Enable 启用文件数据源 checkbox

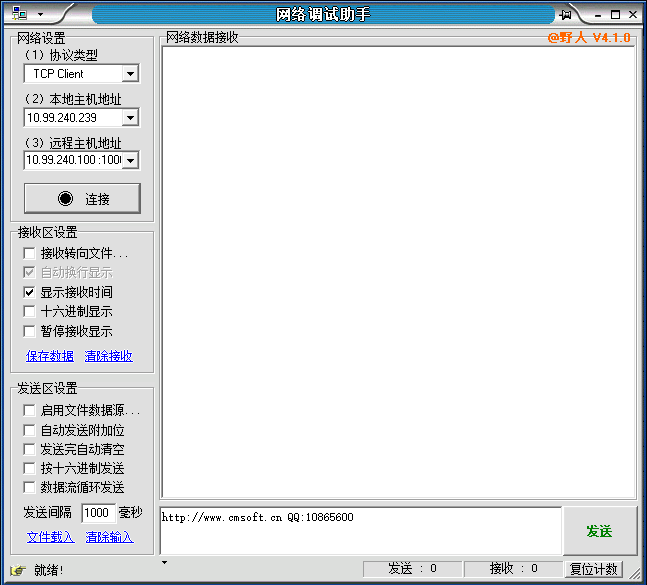(x=29, y=410)
